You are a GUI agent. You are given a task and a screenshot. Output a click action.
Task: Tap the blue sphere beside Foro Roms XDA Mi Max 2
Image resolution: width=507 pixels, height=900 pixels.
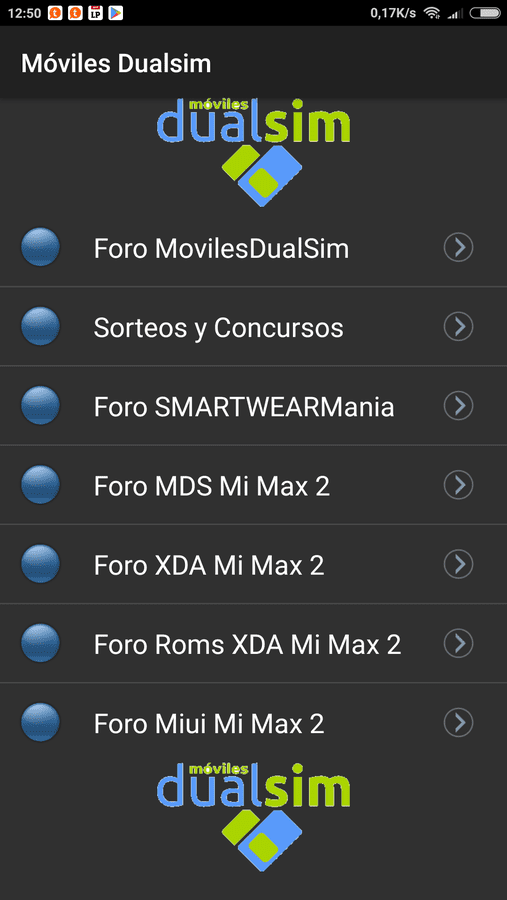(40, 643)
